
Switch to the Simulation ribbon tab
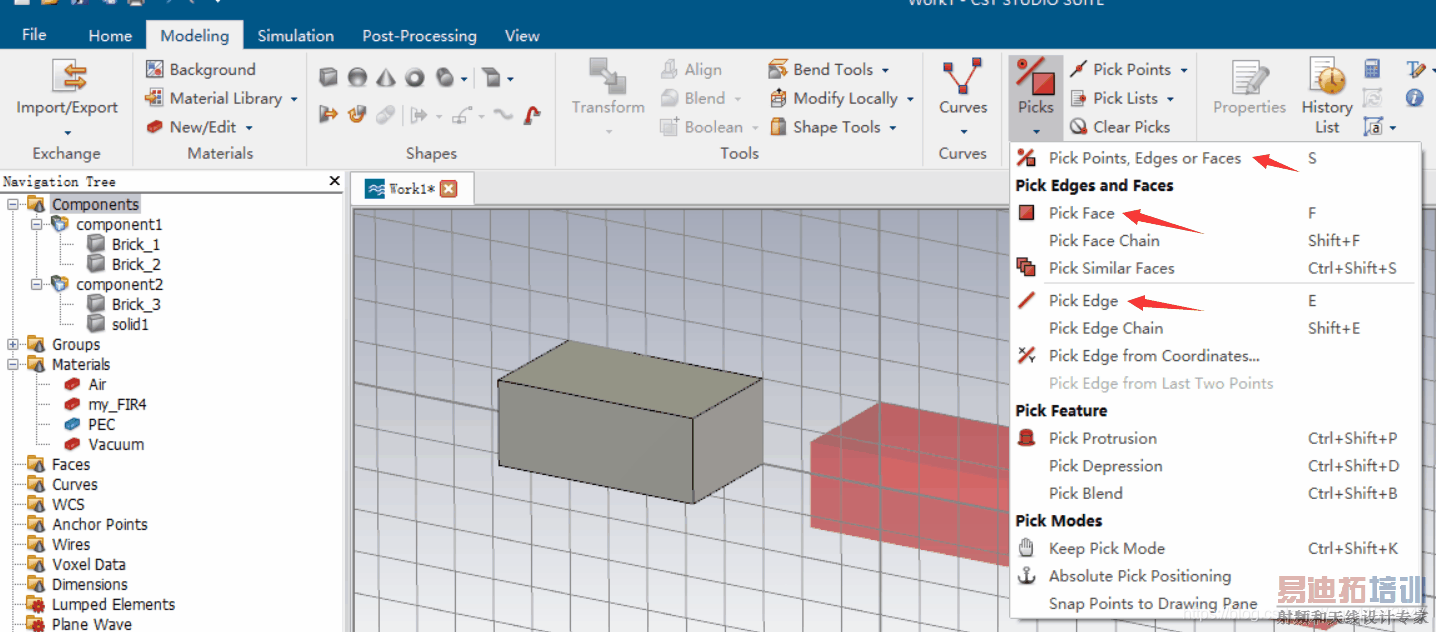click(x=296, y=35)
